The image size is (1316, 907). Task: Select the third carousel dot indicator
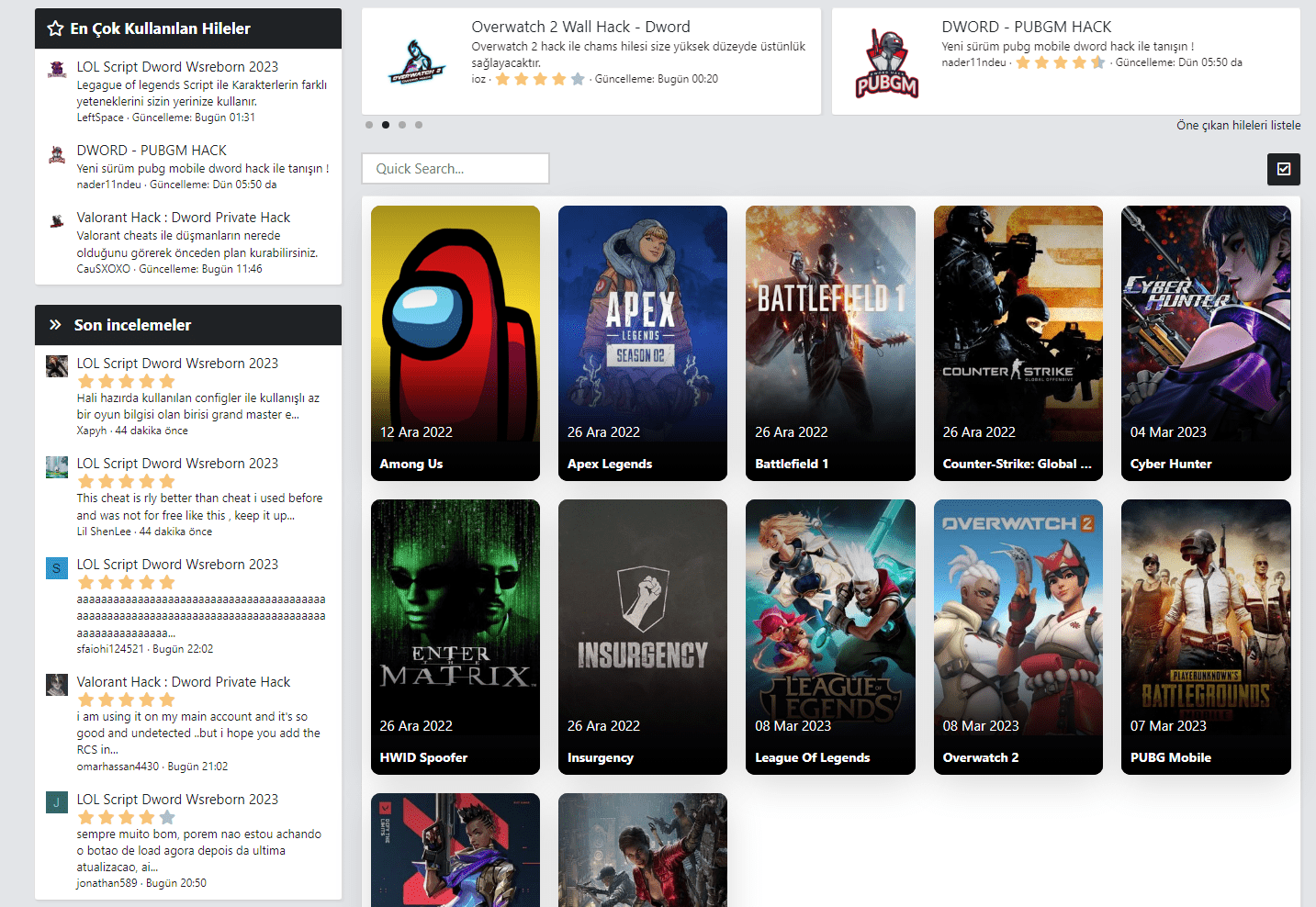[x=402, y=125]
